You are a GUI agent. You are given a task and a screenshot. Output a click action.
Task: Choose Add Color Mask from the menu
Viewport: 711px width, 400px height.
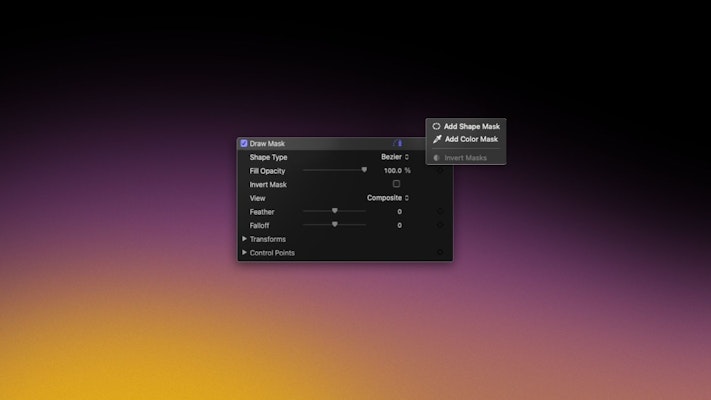(x=471, y=139)
